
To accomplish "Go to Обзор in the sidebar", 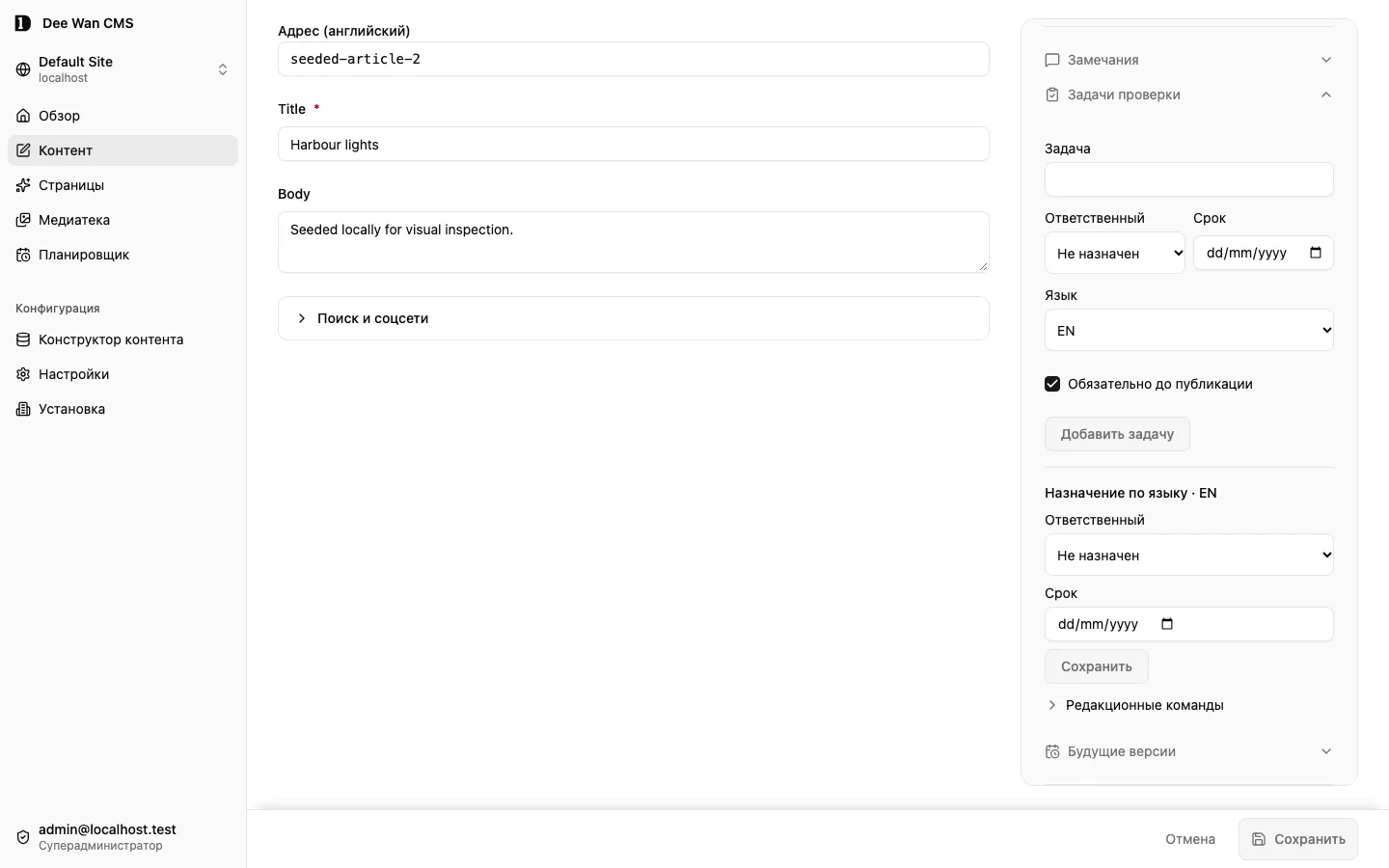I will pyautogui.click(x=123, y=116).
